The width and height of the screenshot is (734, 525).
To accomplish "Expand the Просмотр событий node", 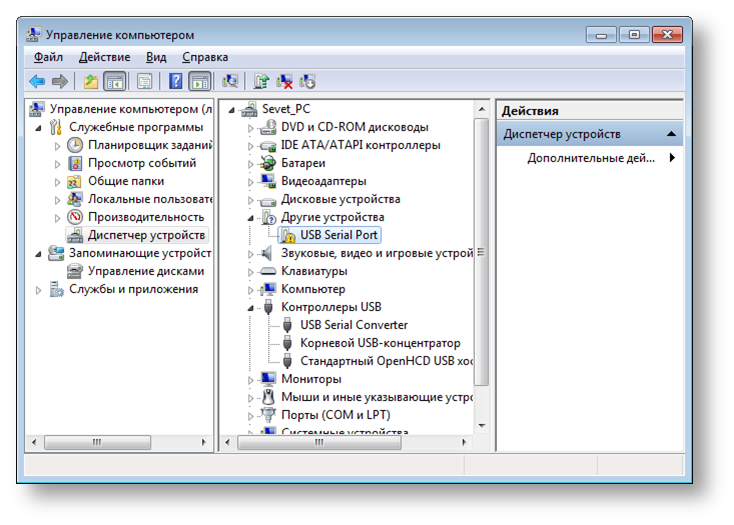I will pyautogui.click(x=58, y=164).
